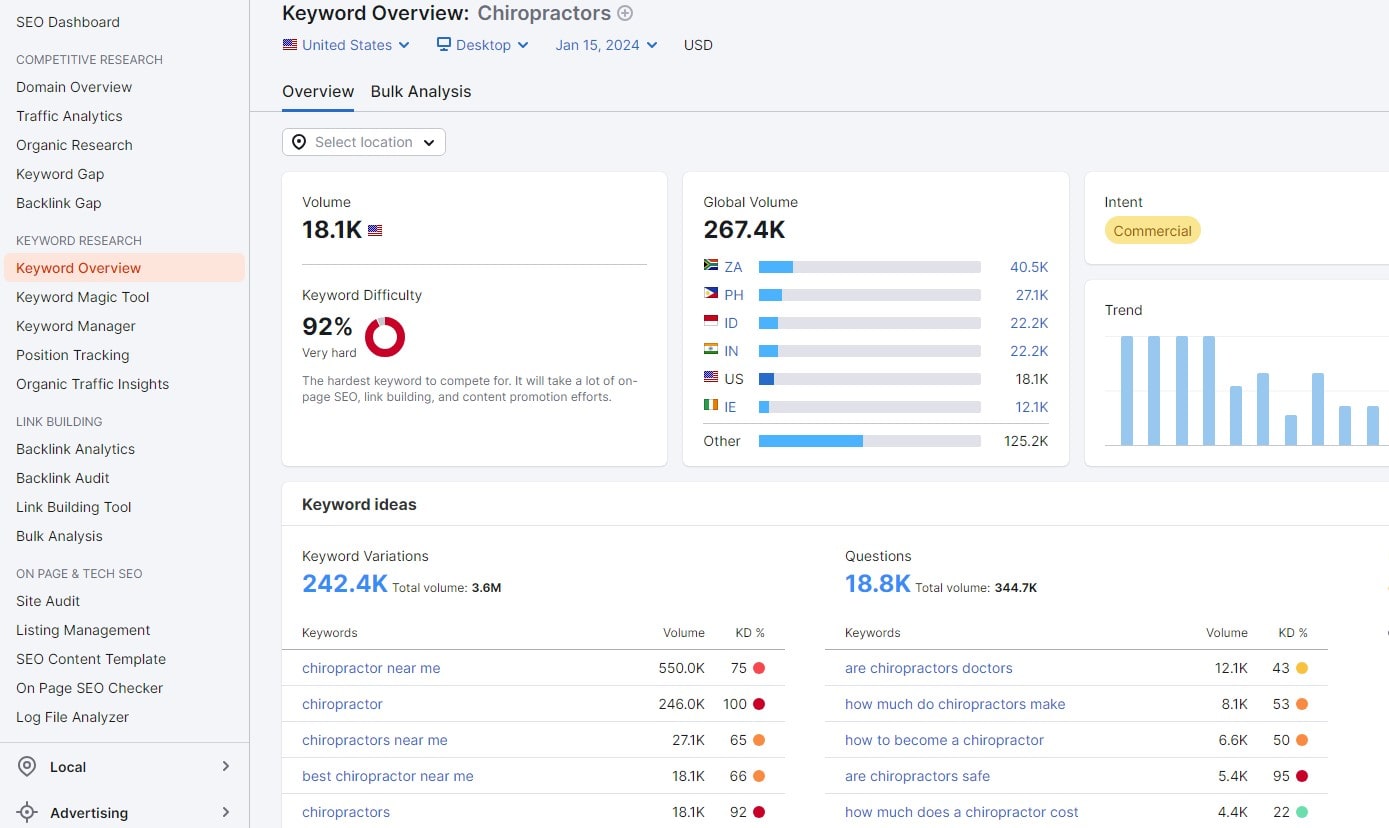1389x828 pixels.
Task: Open Site Audit in sidebar
Action: coord(48,601)
